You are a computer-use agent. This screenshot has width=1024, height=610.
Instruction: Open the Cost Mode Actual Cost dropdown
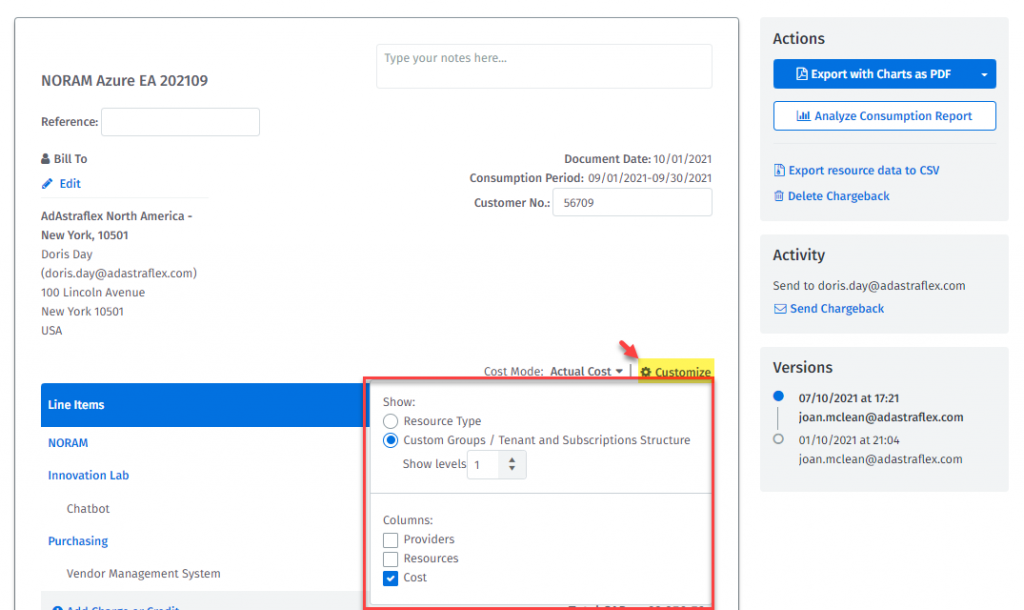click(x=587, y=372)
